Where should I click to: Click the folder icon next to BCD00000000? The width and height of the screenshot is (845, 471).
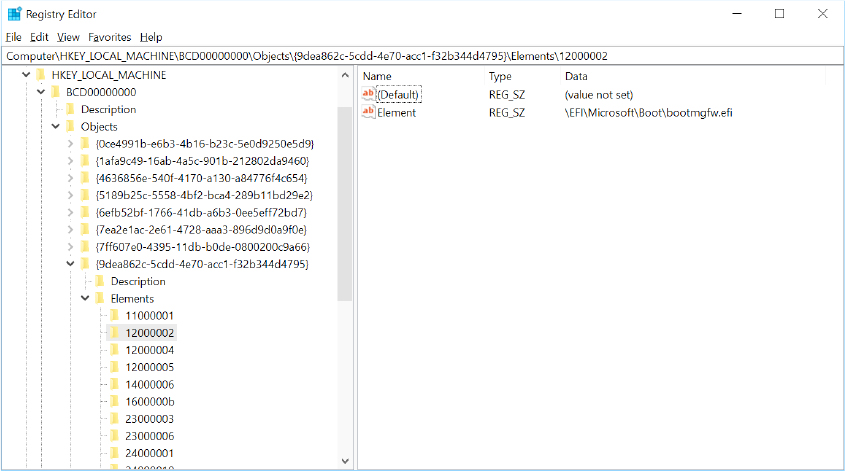(x=55, y=92)
